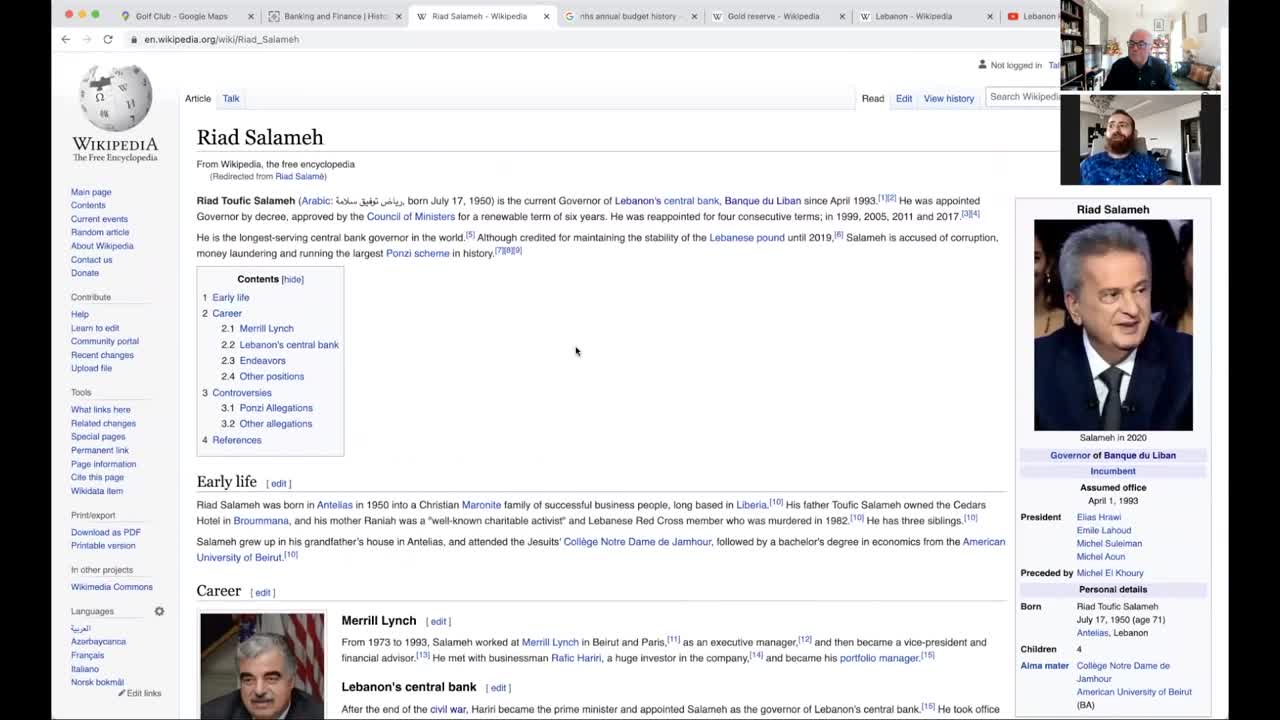Jump to References in contents
1280x720 pixels.
[236, 440]
